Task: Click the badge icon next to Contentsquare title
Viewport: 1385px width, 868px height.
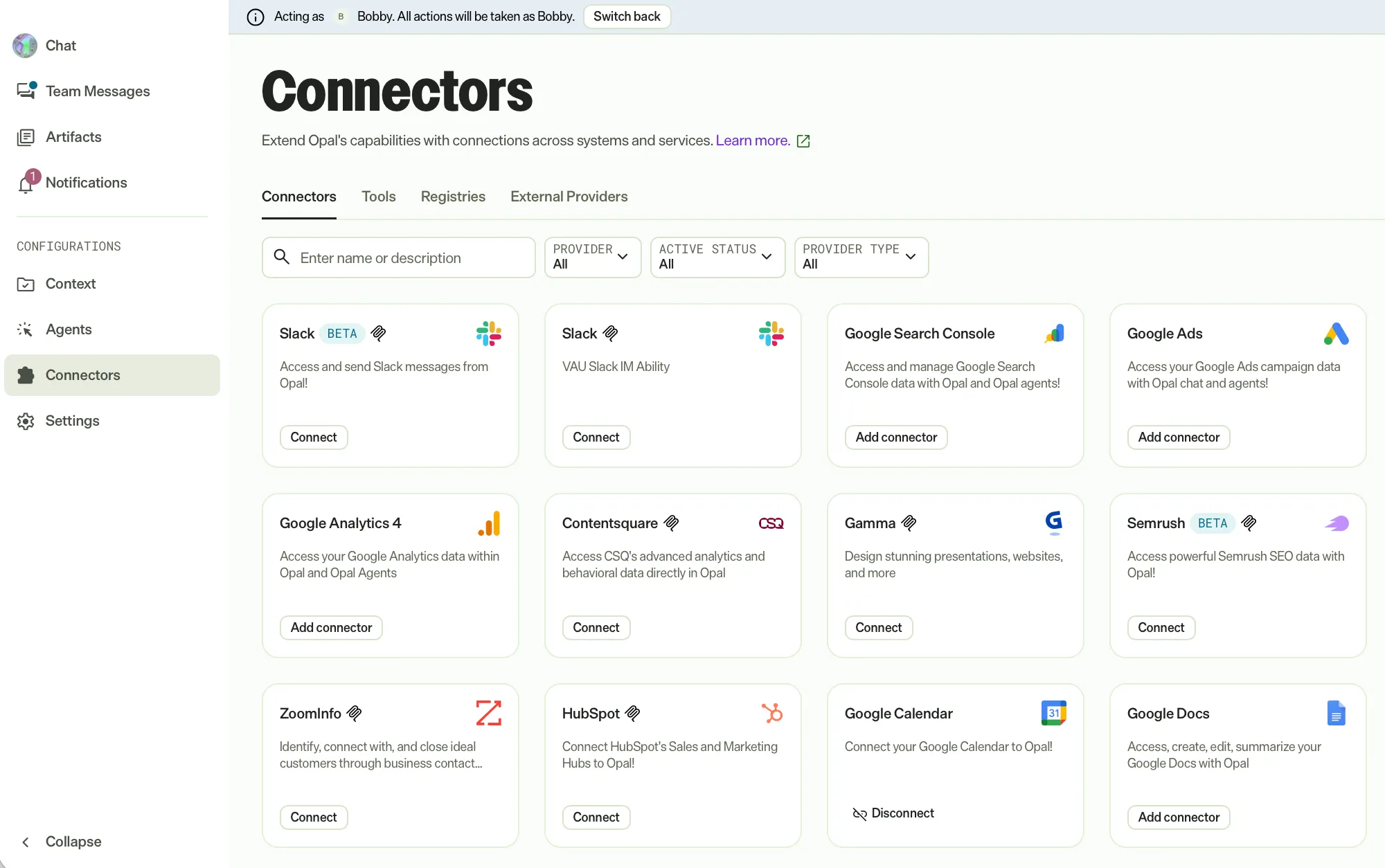Action: (672, 523)
